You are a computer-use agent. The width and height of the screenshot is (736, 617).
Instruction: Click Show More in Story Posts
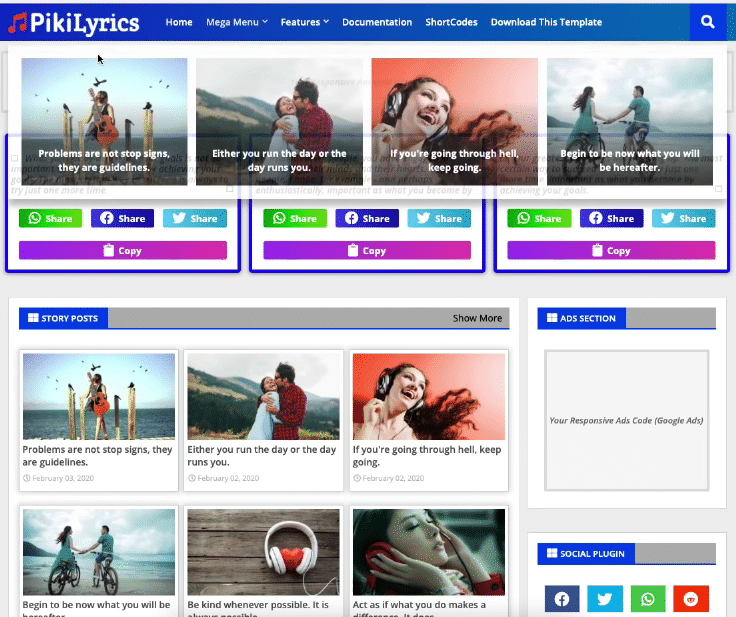[477, 318]
